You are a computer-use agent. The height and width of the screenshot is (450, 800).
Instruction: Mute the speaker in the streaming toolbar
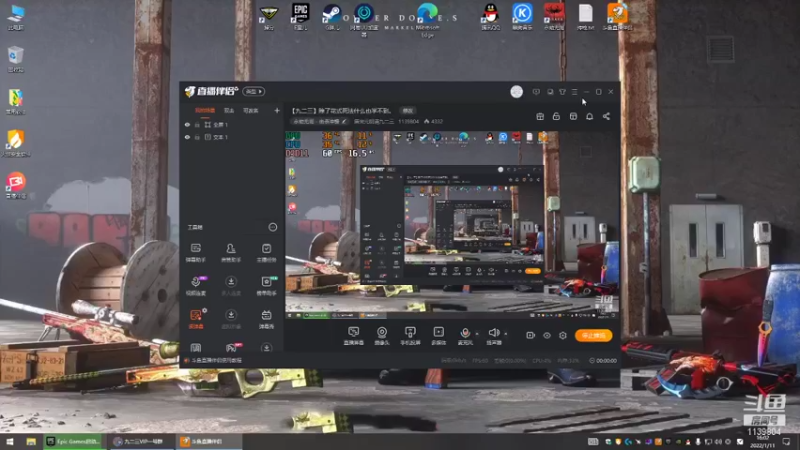[x=493, y=336]
